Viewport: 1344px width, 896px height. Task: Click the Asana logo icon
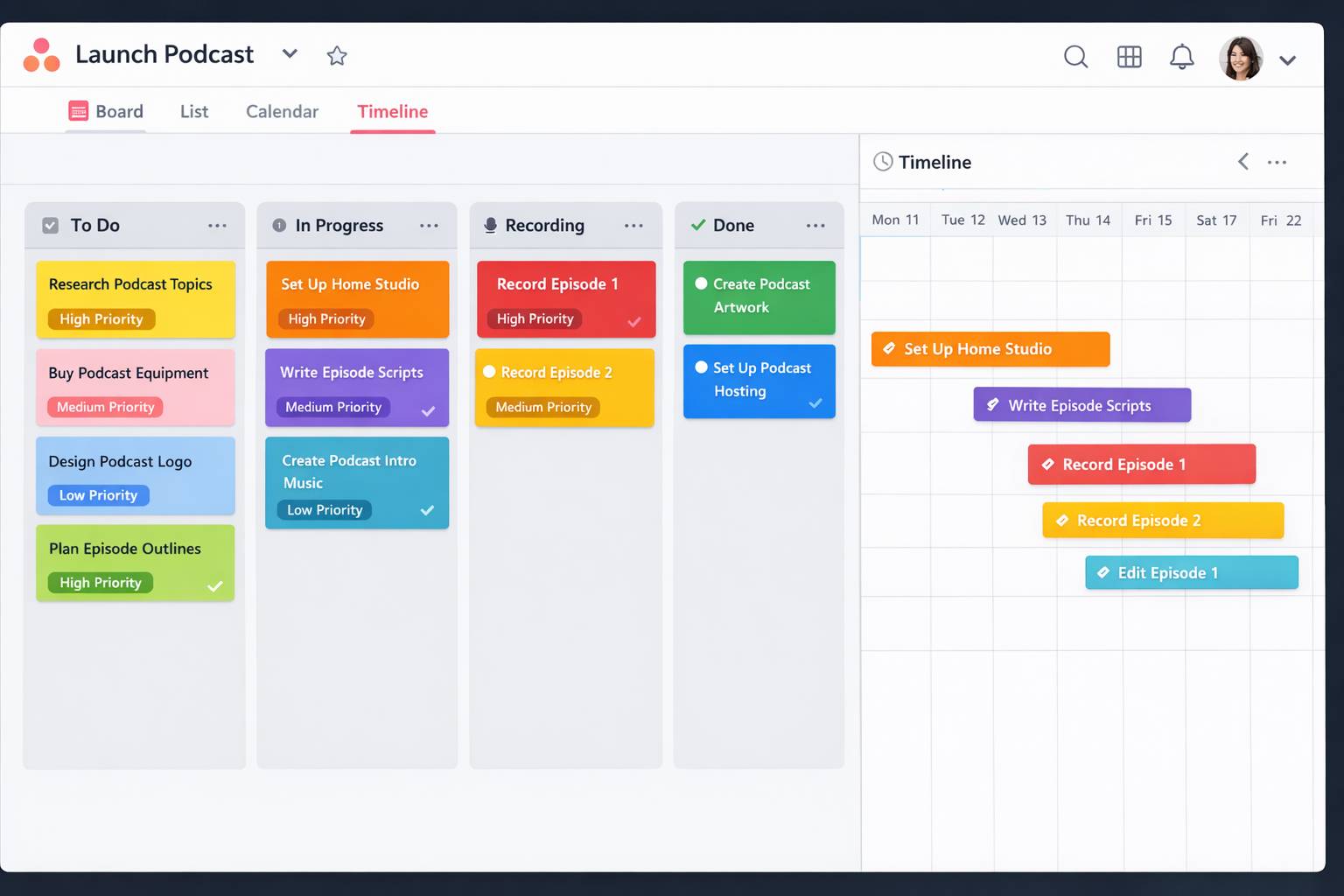click(41, 55)
